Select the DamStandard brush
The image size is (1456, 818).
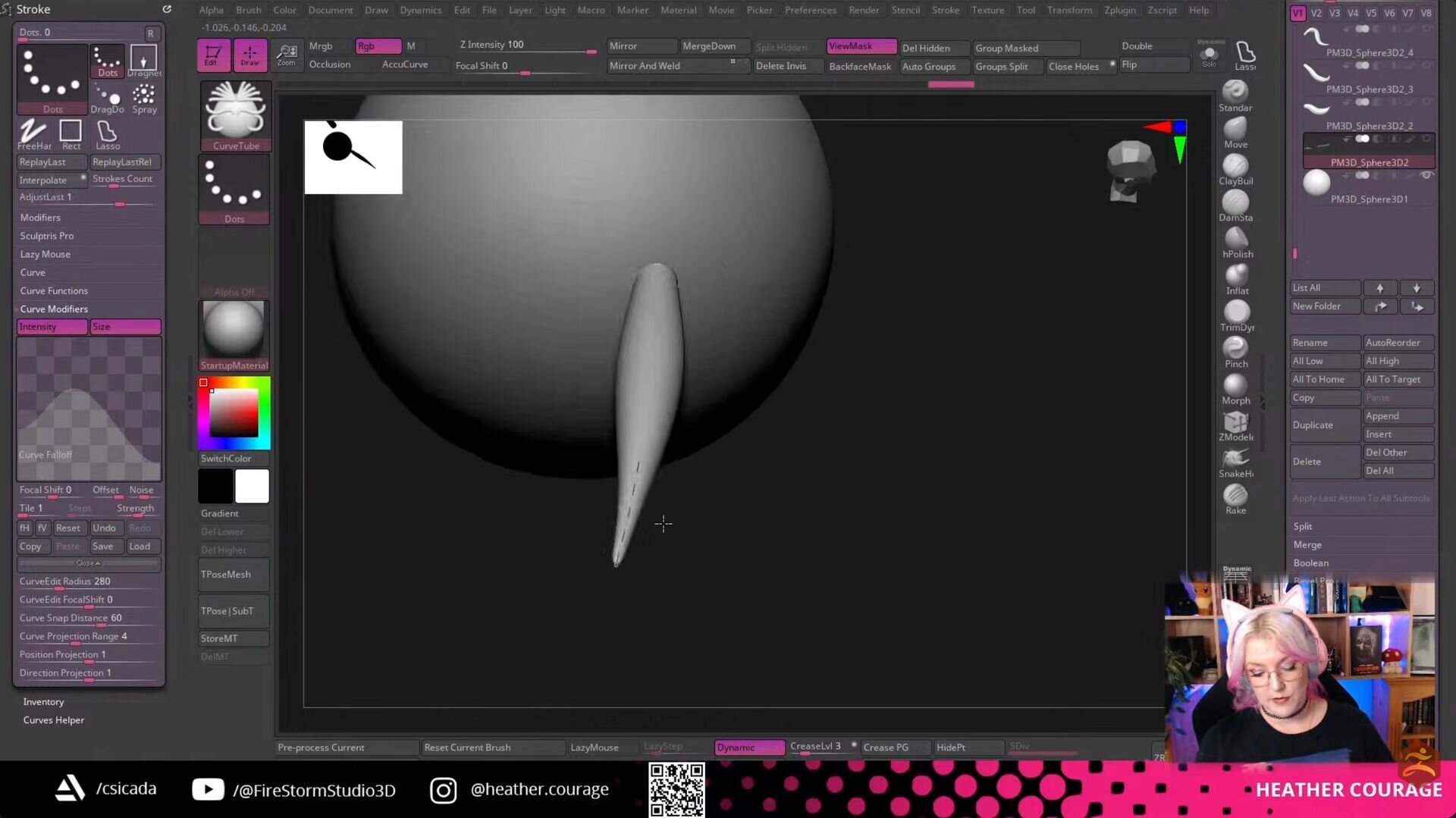point(1235,205)
